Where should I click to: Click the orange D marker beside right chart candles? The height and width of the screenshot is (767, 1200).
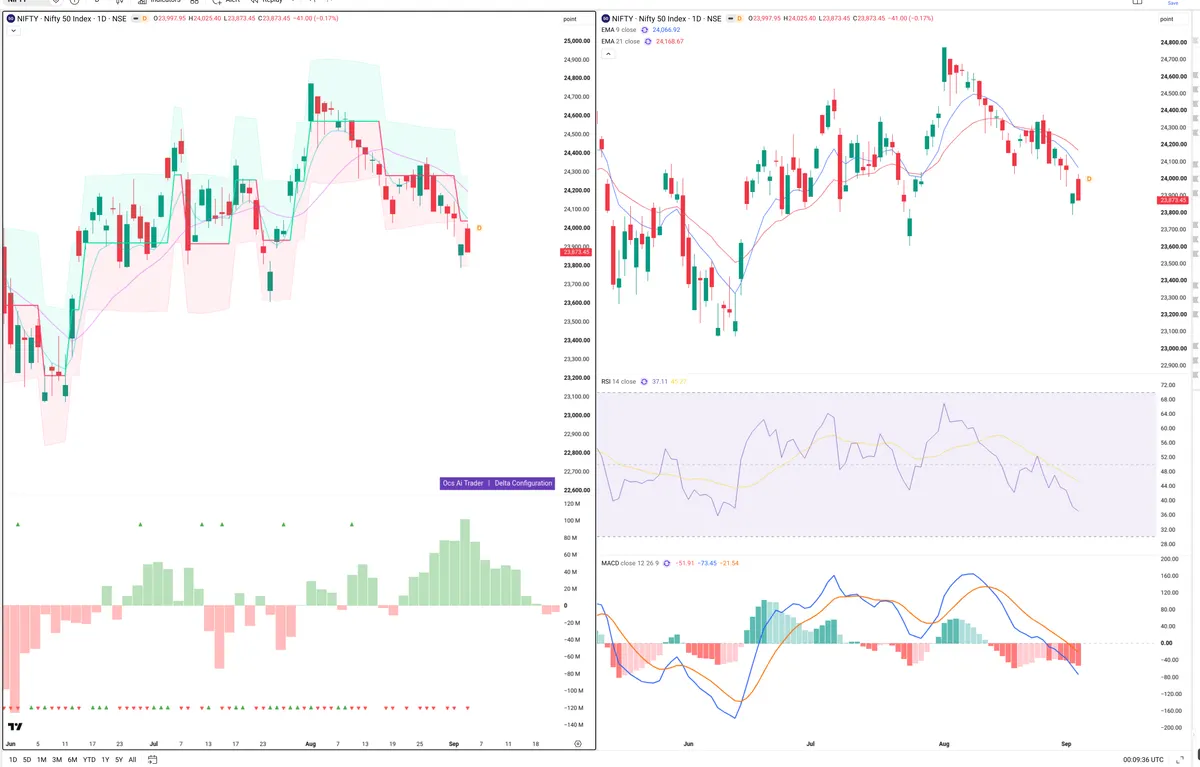point(1089,178)
